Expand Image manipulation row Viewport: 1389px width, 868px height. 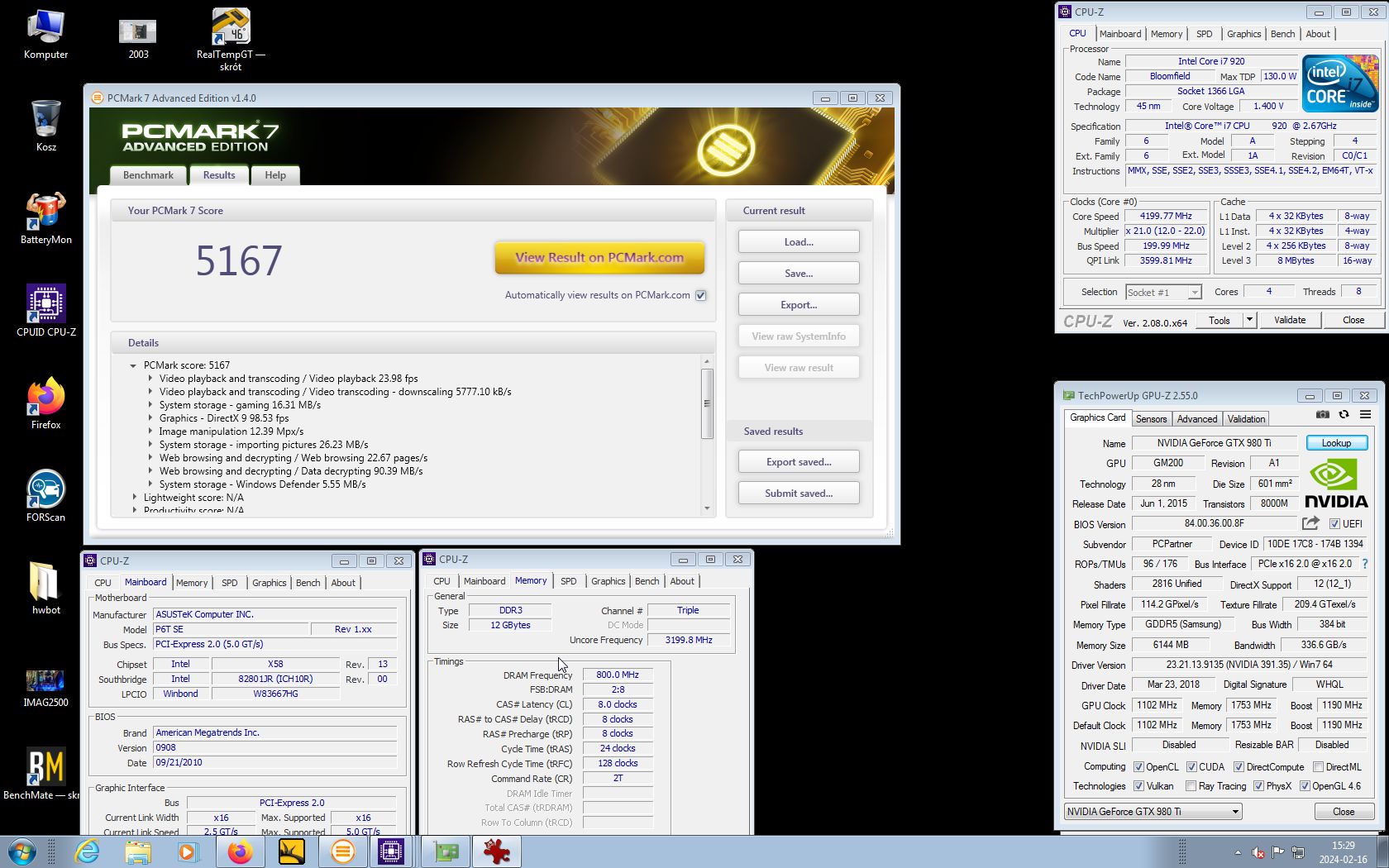[150, 432]
